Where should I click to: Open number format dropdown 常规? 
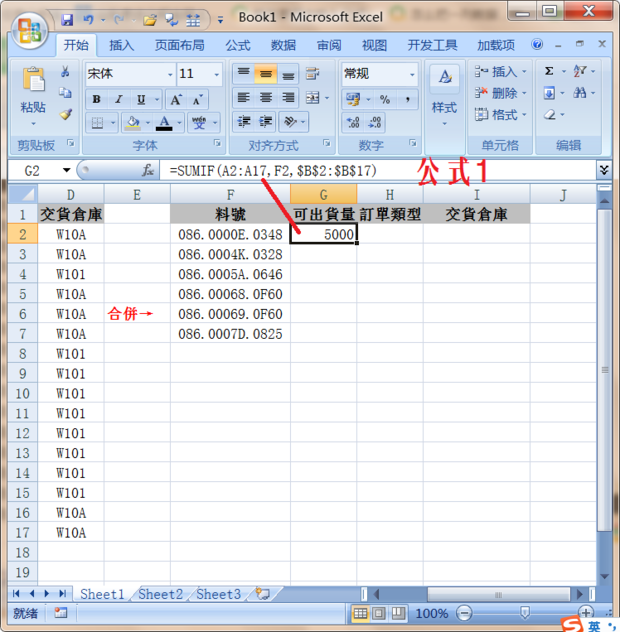click(412, 74)
